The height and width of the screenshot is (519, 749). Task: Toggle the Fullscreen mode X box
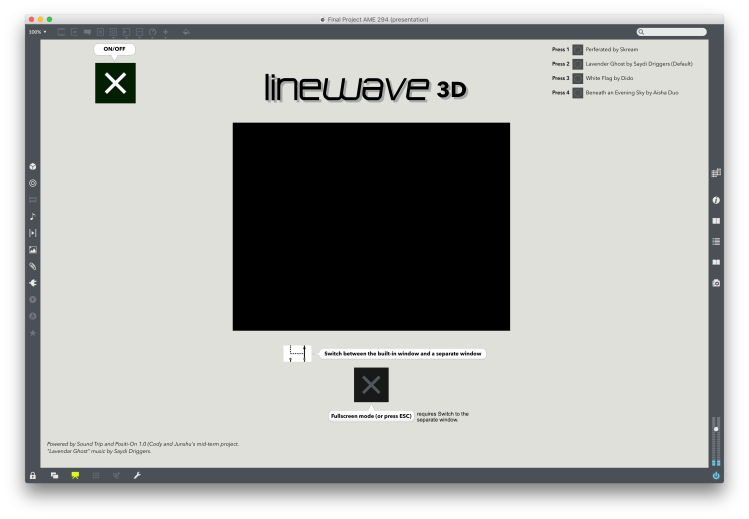(x=371, y=385)
